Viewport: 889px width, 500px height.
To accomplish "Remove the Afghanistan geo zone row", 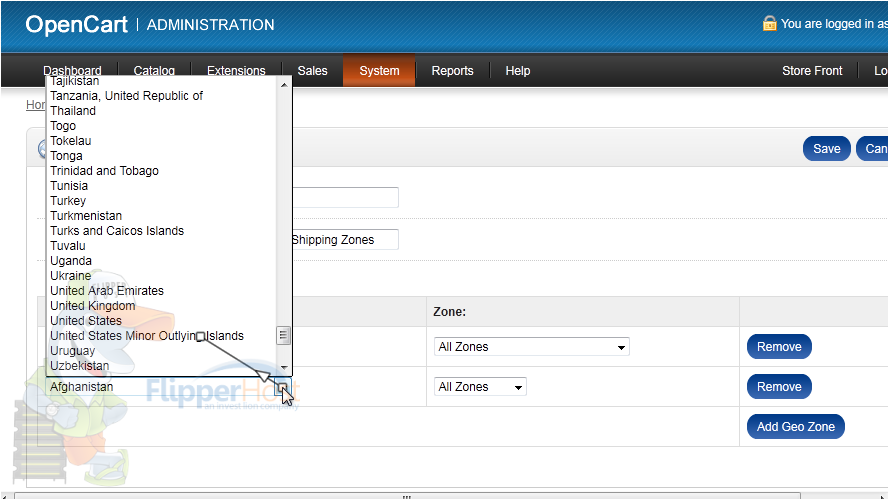I will pyautogui.click(x=779, y=387).
